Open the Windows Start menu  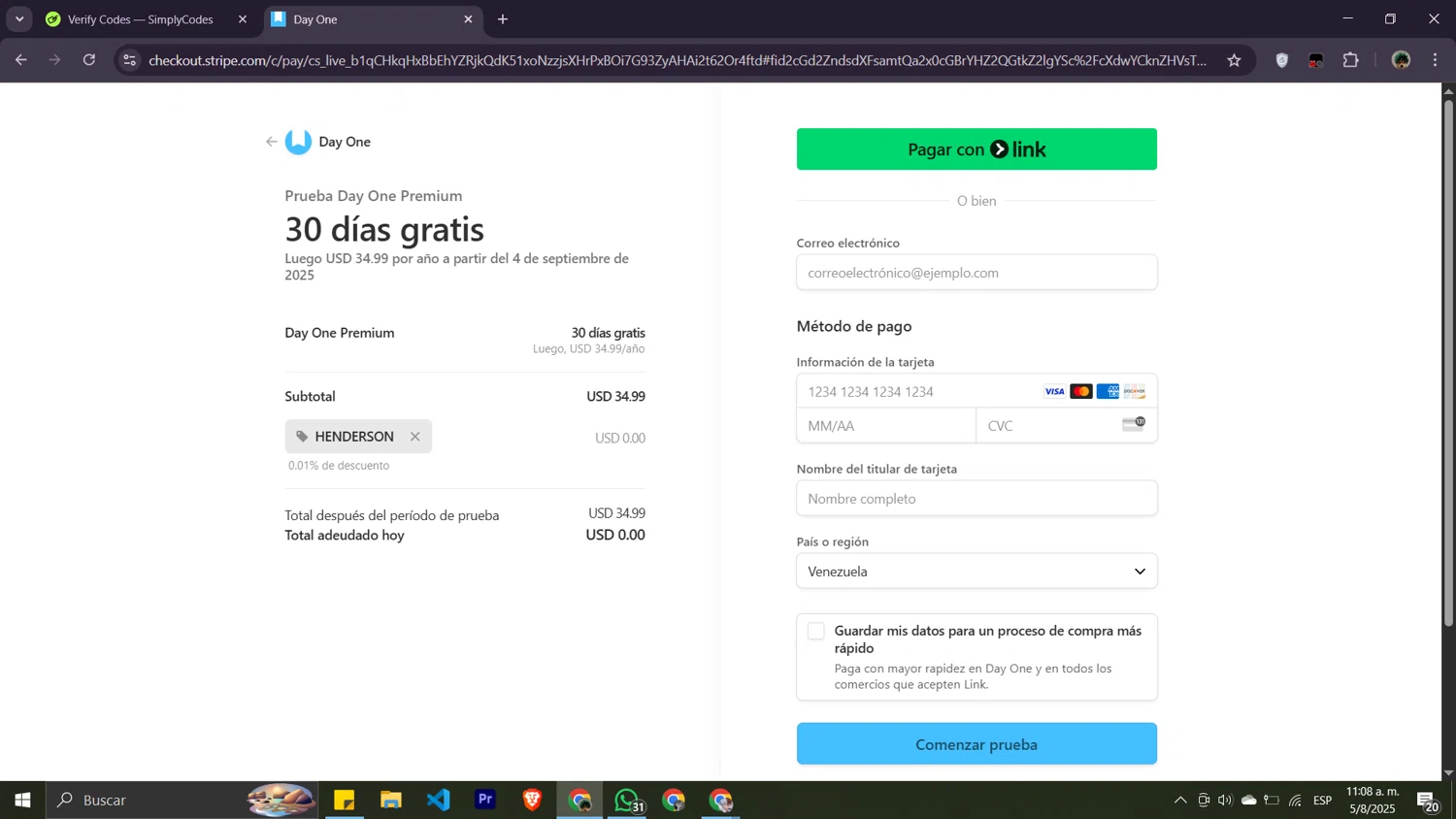pos(22,801)
